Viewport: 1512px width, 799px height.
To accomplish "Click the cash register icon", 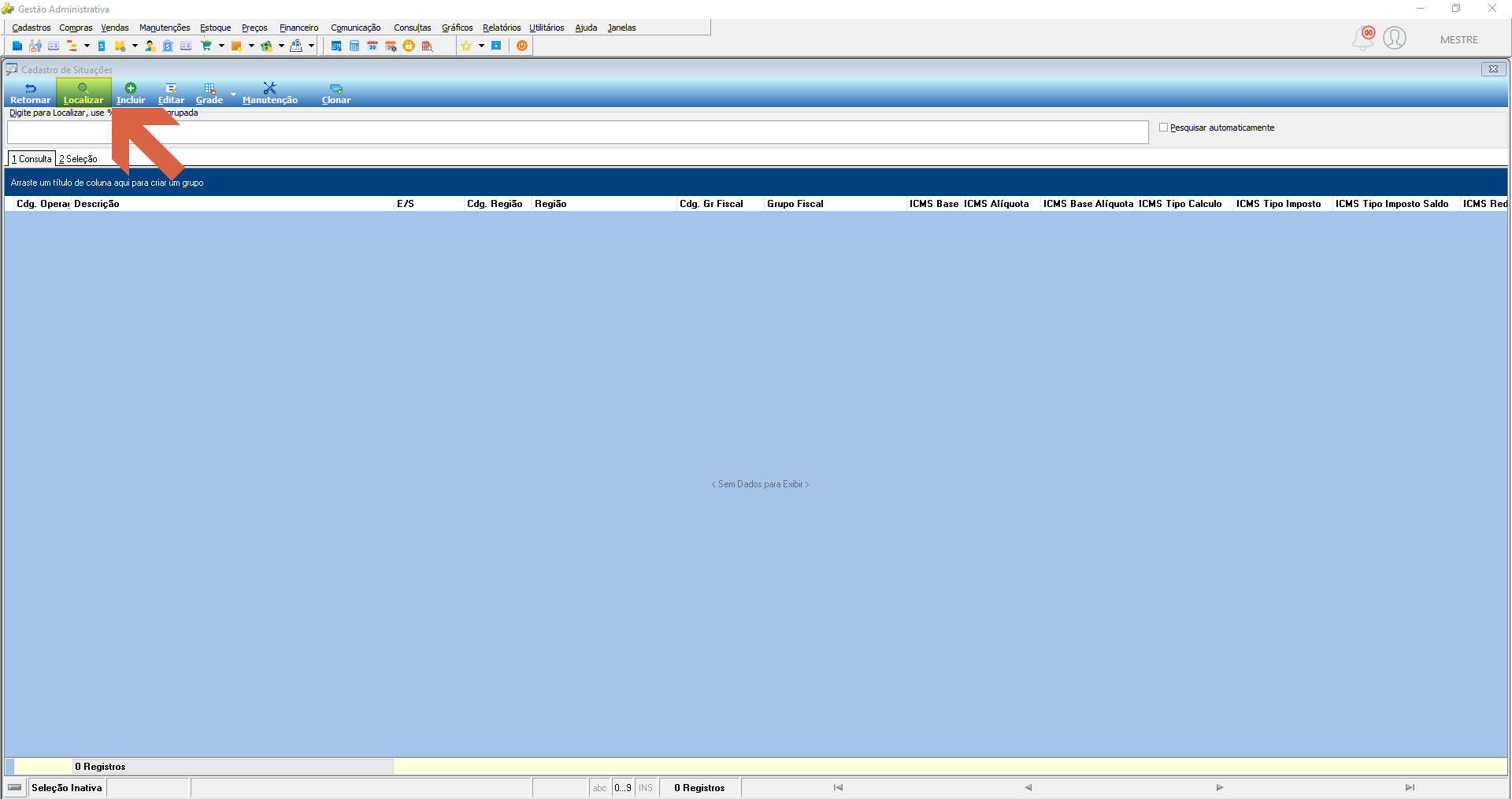I will pos(296,46).
